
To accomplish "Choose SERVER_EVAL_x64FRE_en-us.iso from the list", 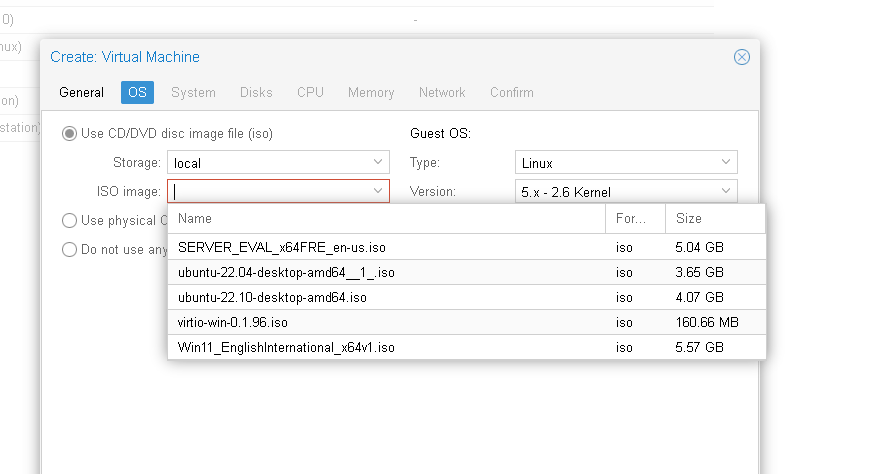I will (466, 247).
